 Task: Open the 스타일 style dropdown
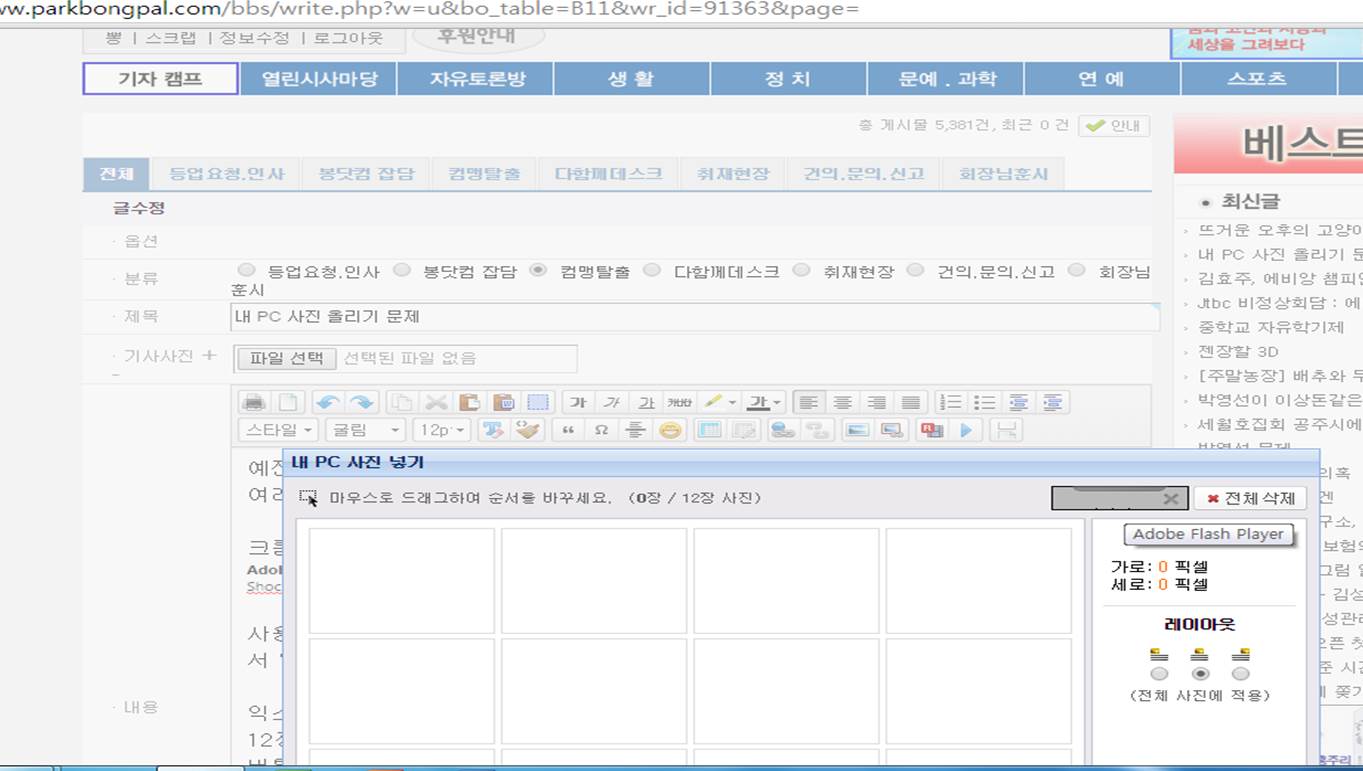[278, 430]
